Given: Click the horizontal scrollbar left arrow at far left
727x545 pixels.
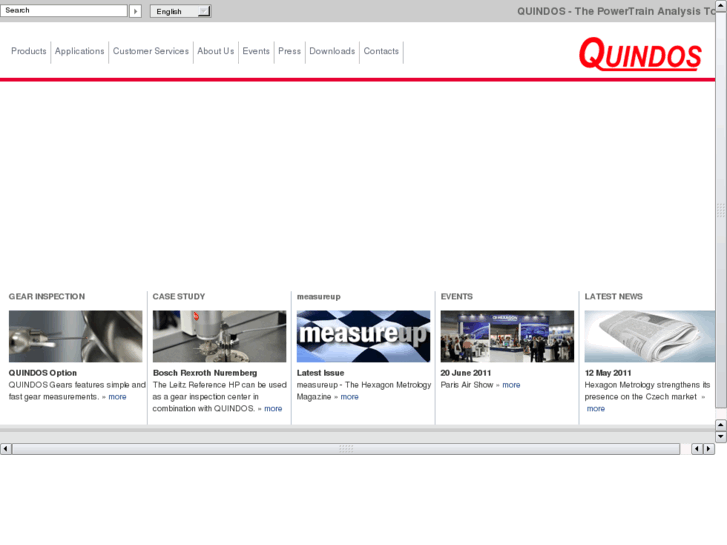Looking at the screenshot, I should pos(6,449).
